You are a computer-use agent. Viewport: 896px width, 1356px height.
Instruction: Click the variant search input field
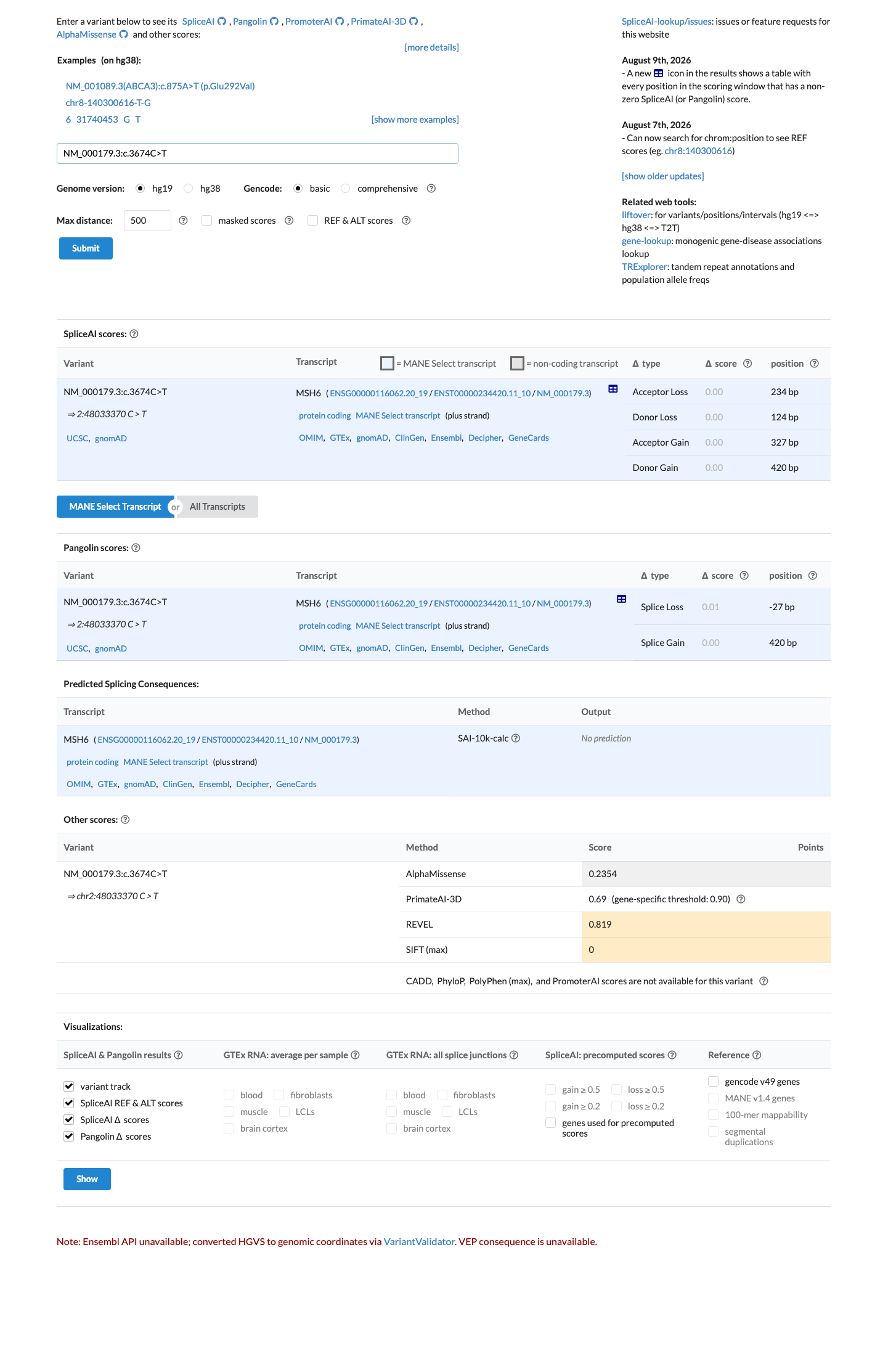258,153
